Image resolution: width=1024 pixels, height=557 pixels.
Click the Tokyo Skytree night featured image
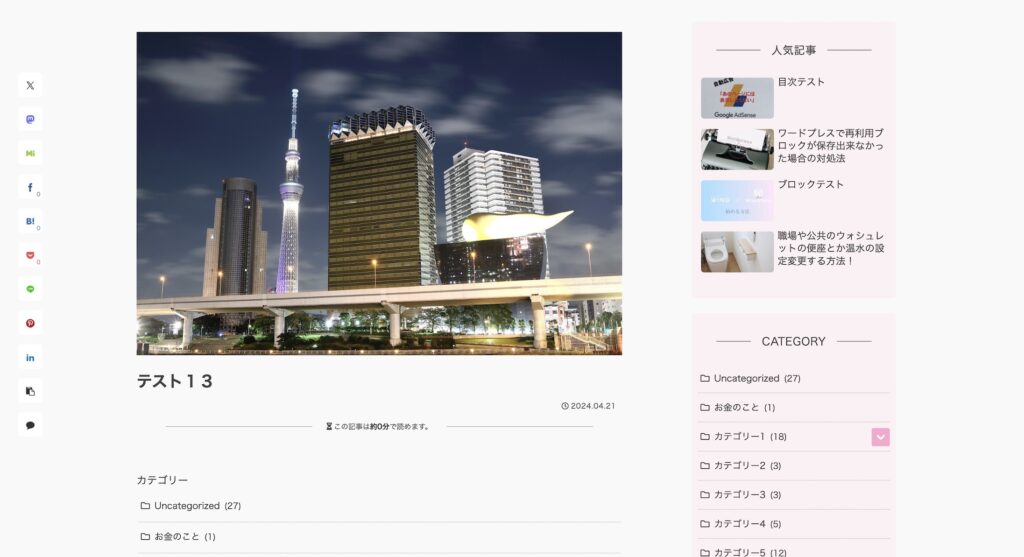(379, 193)
